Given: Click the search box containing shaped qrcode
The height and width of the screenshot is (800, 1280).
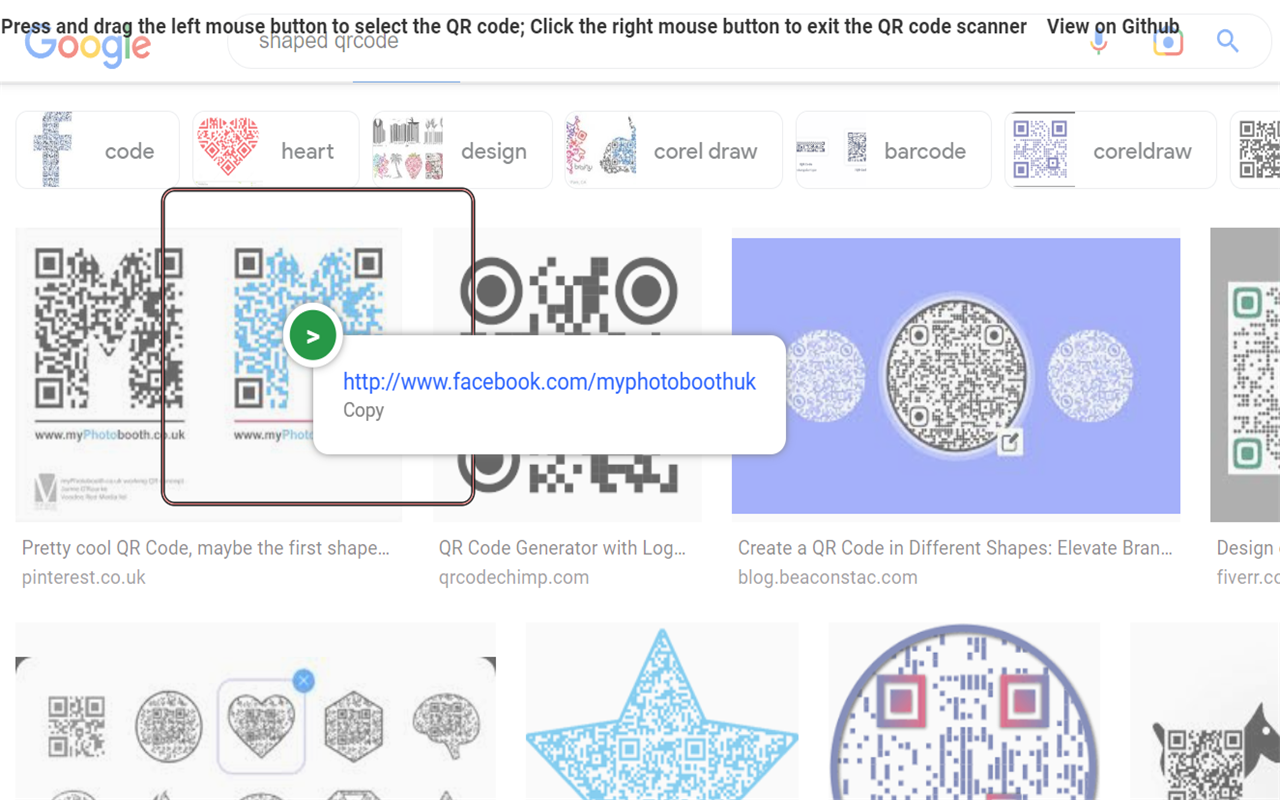Looking at the screenshot, I should 650,42.
